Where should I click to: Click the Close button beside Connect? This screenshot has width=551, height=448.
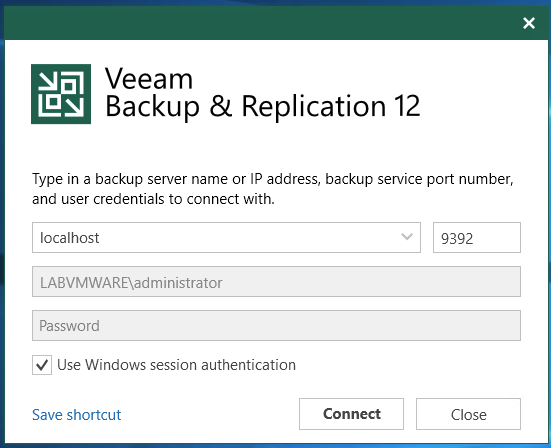coord(468,414)
